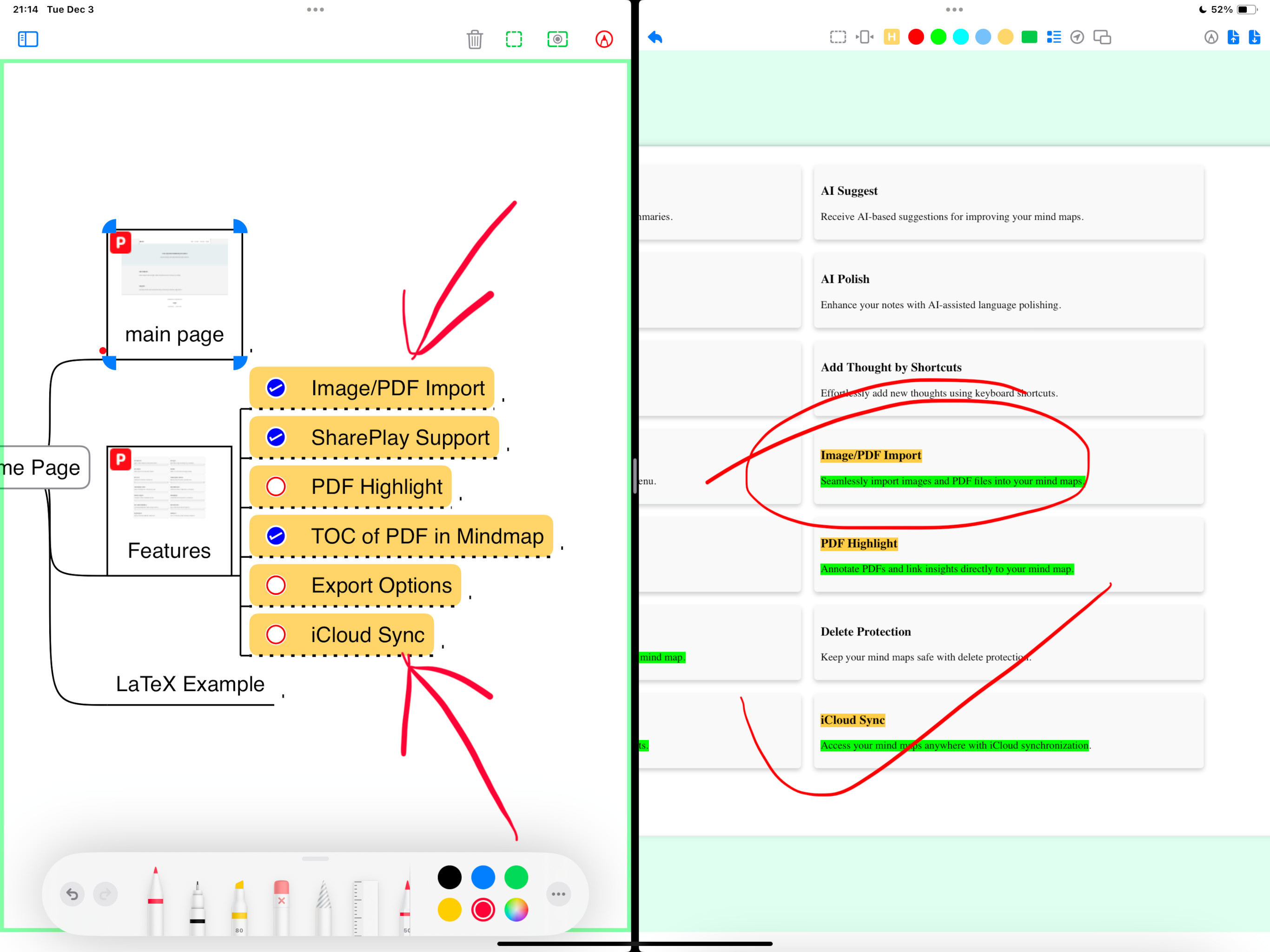Click the trash delete icon
This screenshot has width=1270, height=952.
pos(474,39)
